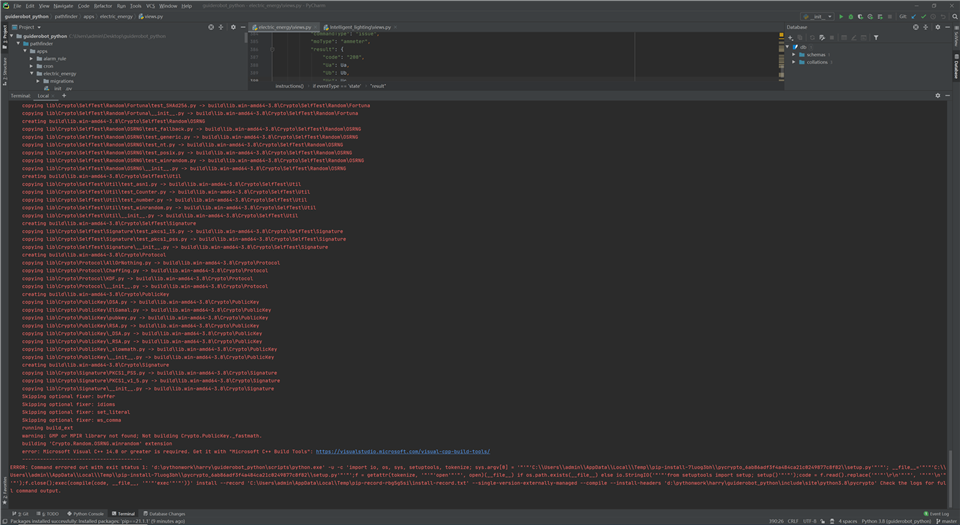Click Project panel expand-all icon

click(221, 27)
